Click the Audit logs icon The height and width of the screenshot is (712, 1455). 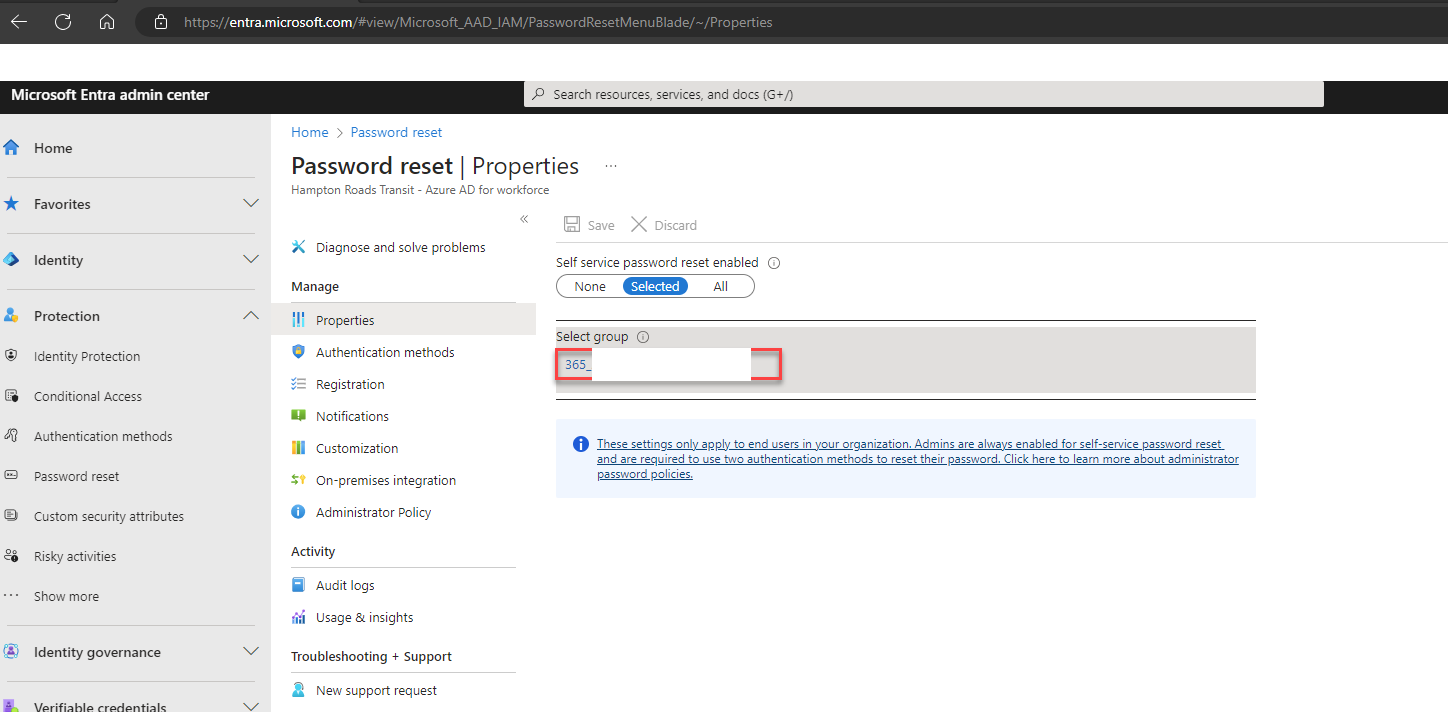pos(298,585)
